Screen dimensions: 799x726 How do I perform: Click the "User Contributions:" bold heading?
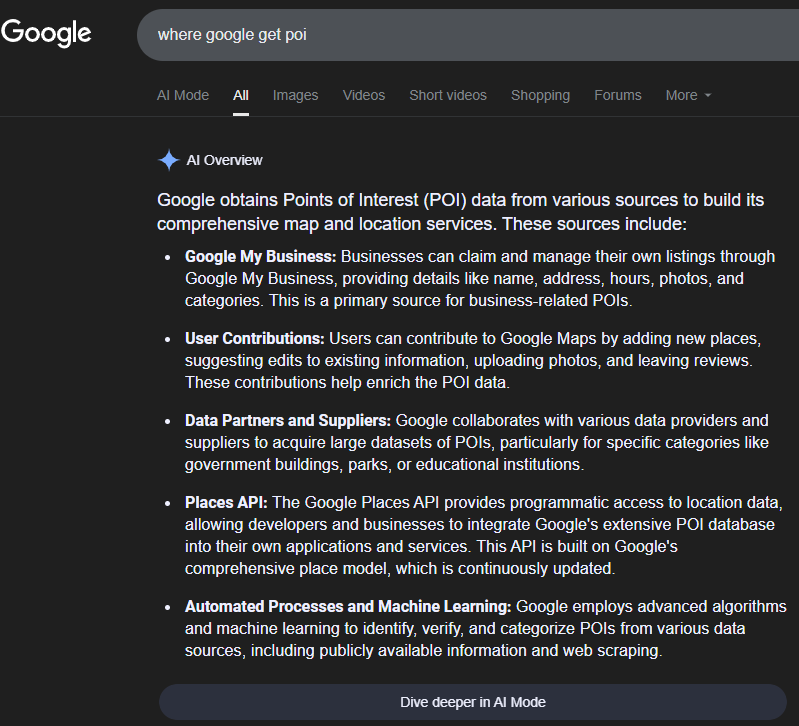point(254,339)
